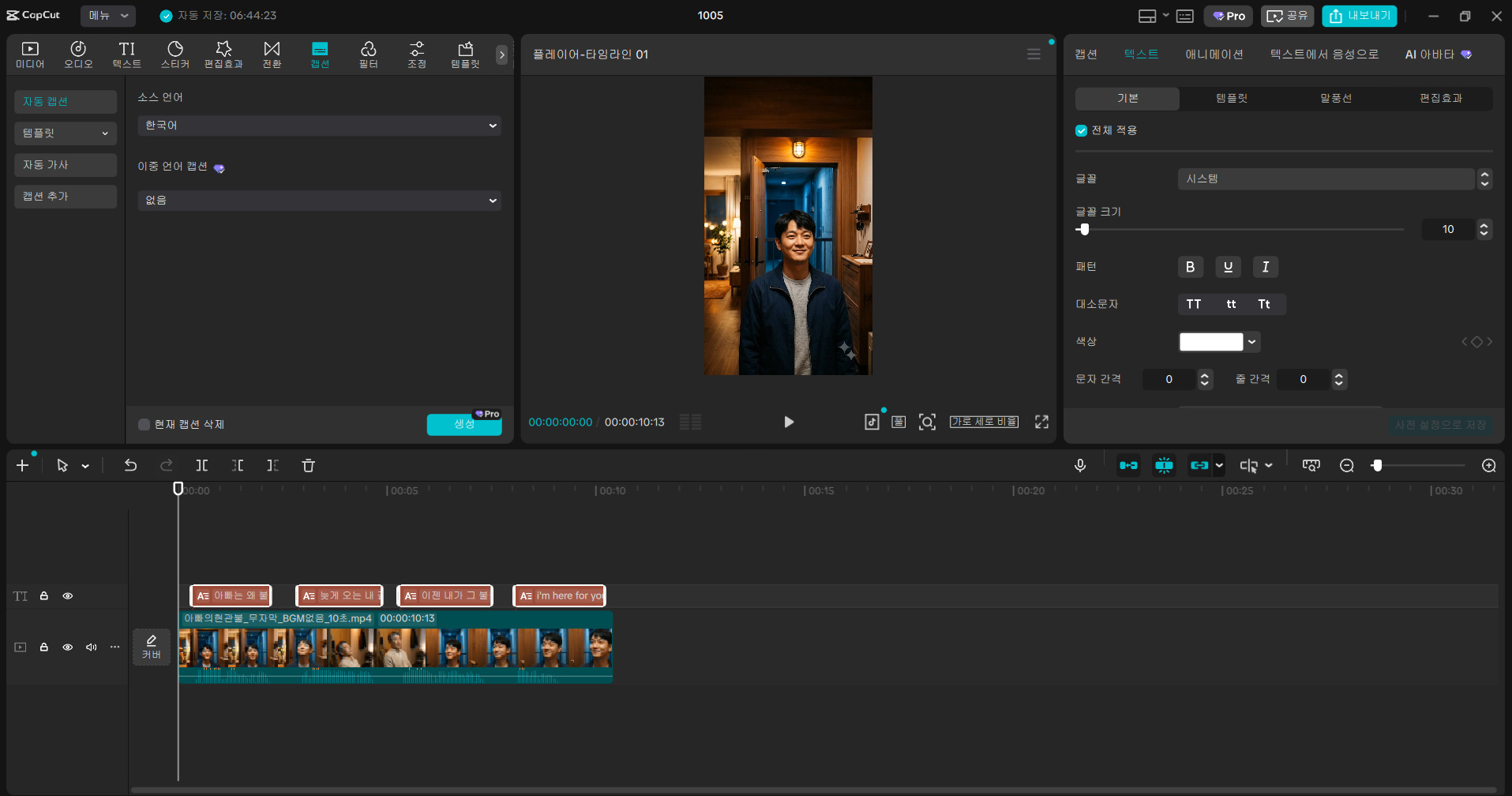1512x796 pixels.
Task: Open the 소스 언어 dropdown showing 한국어
Action: coord(320,126)
